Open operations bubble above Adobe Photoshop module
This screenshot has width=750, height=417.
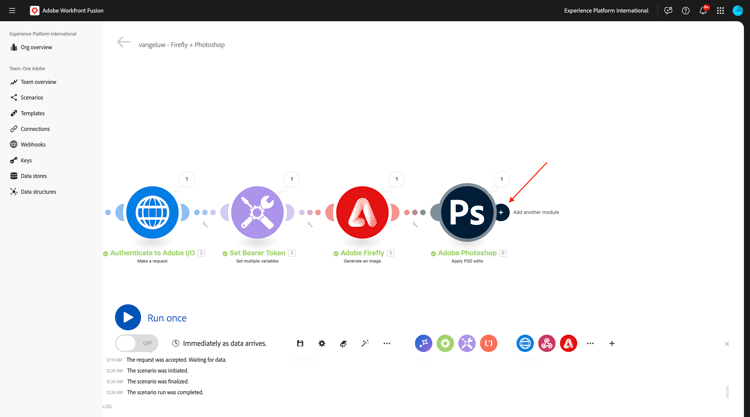(502, 179)
